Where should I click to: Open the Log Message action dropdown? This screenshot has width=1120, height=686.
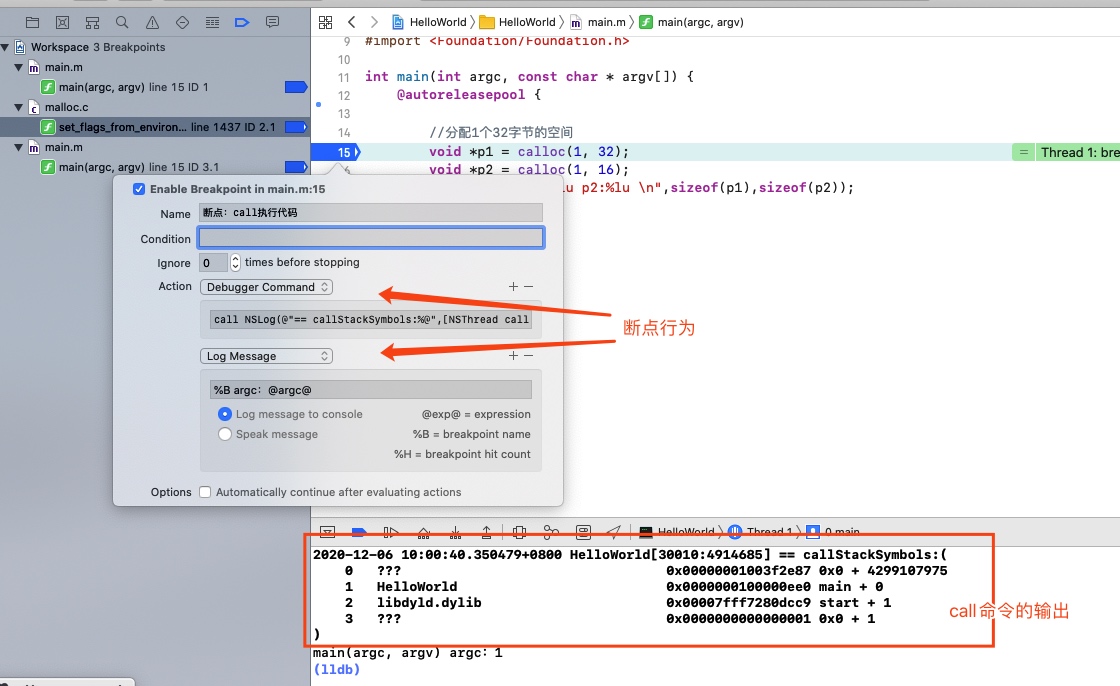(x=266, y=356)
